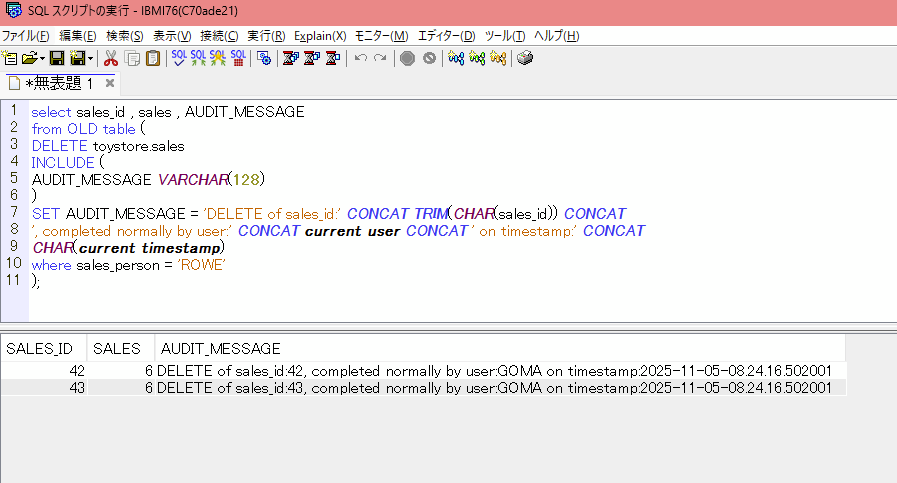Screen dimensions: 897x483
Task: Click the Paste clipboard icon
Action: [153, 58]
